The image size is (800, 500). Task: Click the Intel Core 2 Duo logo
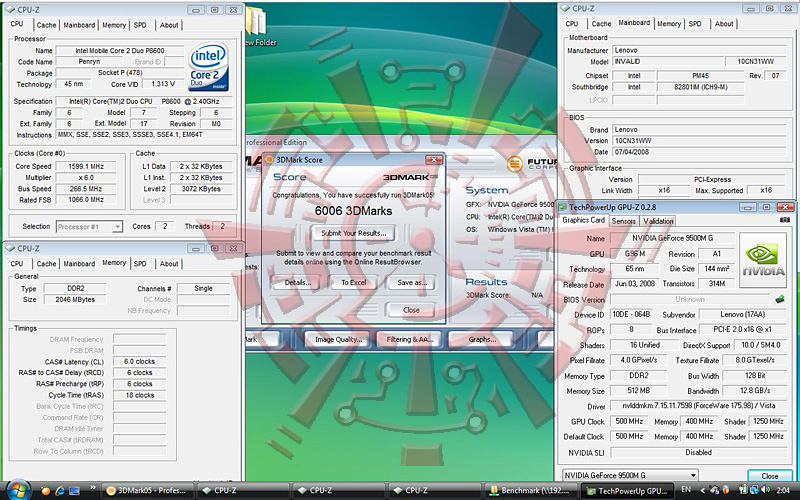pos(209,67)
